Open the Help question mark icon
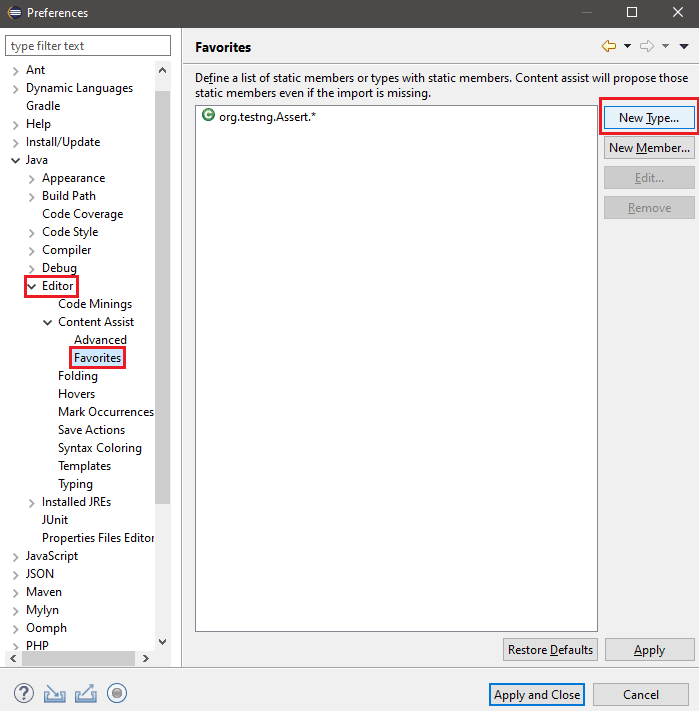 coord(24,693)
